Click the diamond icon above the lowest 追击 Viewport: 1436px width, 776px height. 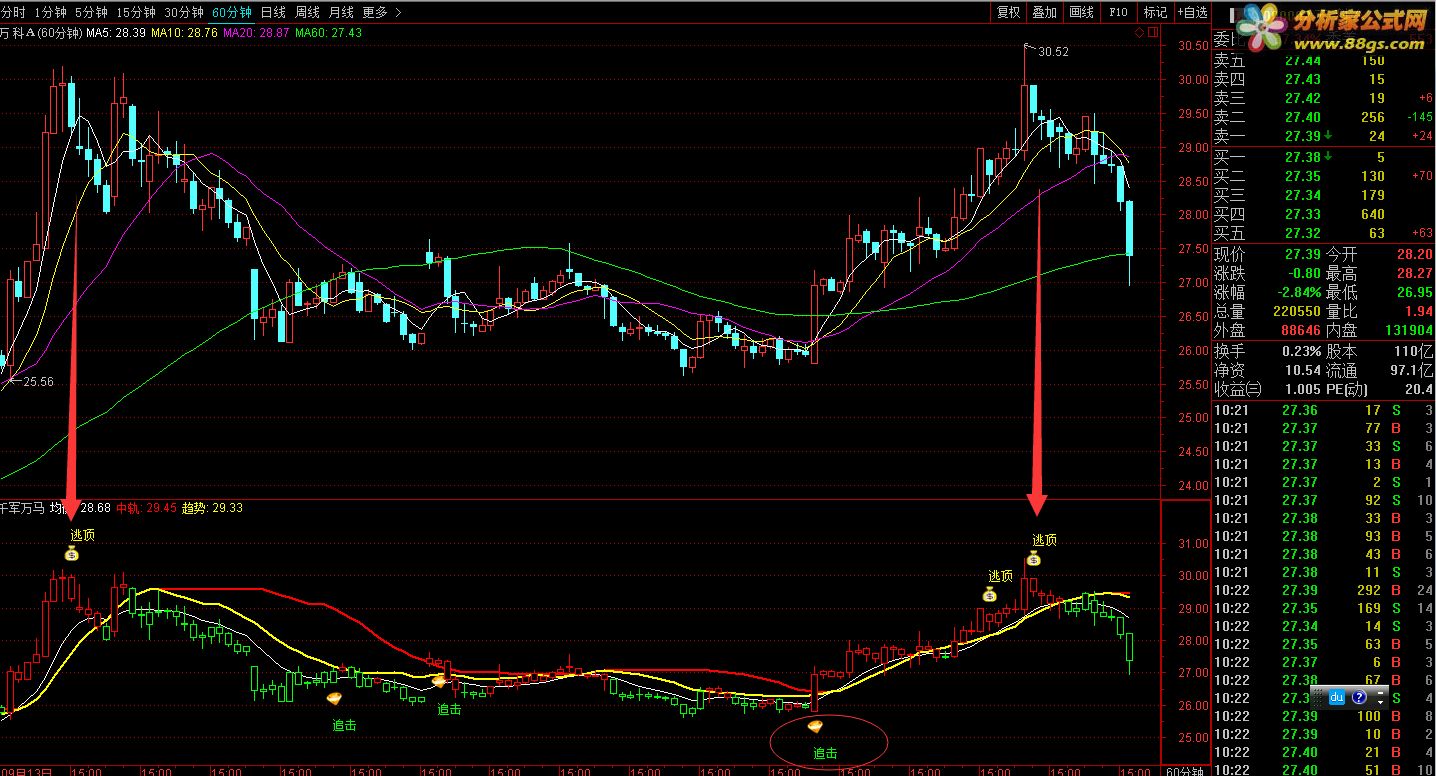coord(815,727)
